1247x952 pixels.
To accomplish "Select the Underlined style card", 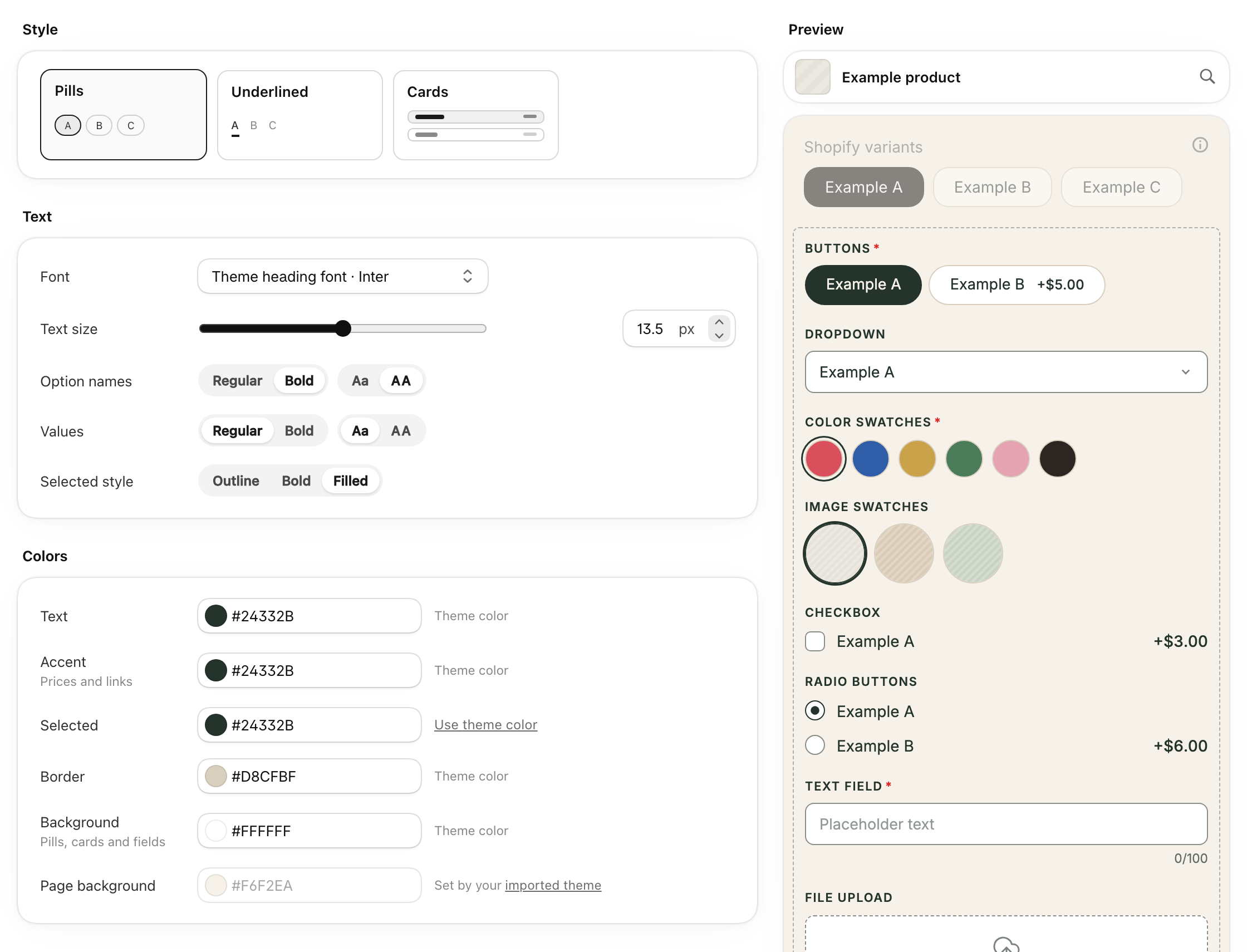I will click(x=300, y=115).
